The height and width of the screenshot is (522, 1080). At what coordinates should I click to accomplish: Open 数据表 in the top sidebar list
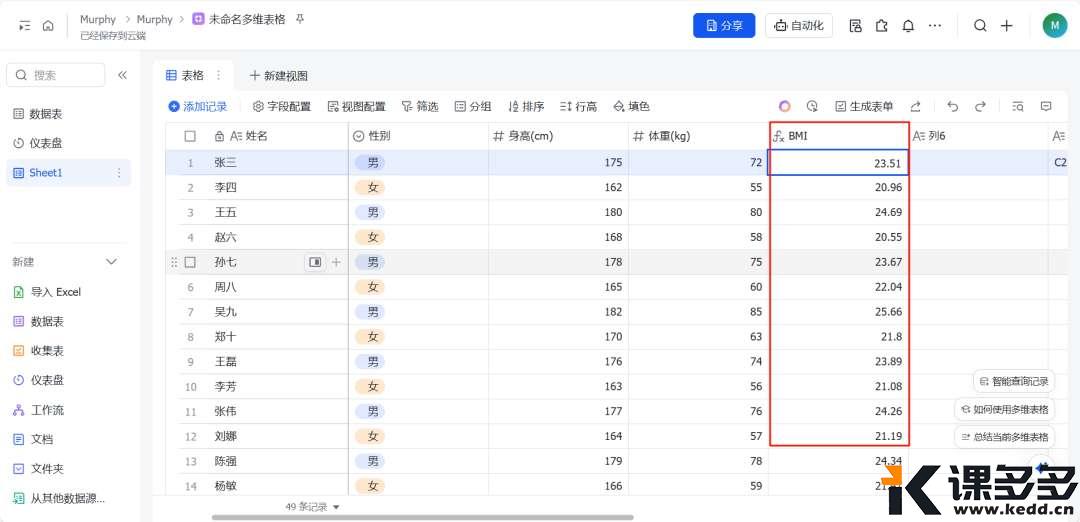(x=38, y=114)
